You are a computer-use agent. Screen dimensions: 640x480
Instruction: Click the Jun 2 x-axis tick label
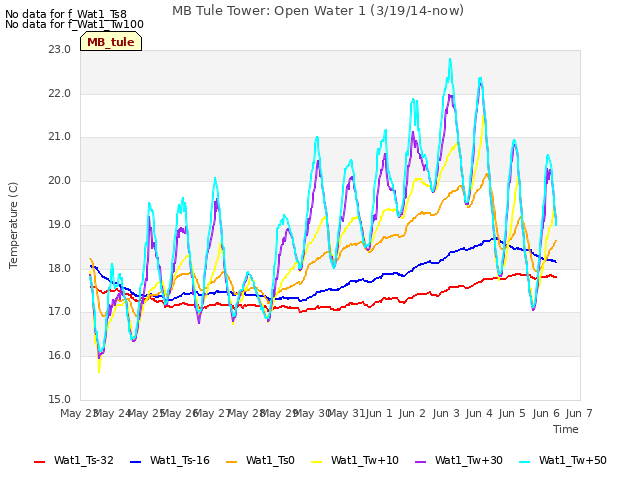coord(412,413)
